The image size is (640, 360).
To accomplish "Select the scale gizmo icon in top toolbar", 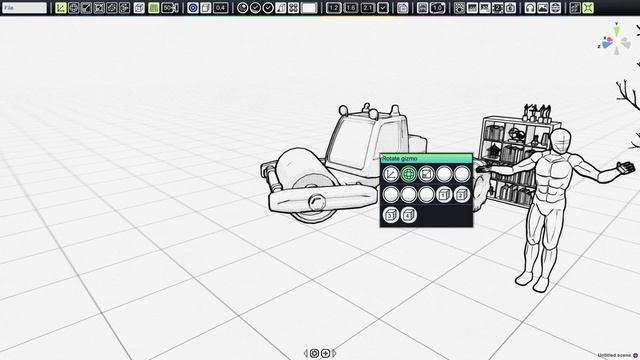I will (x=86, y=8).
